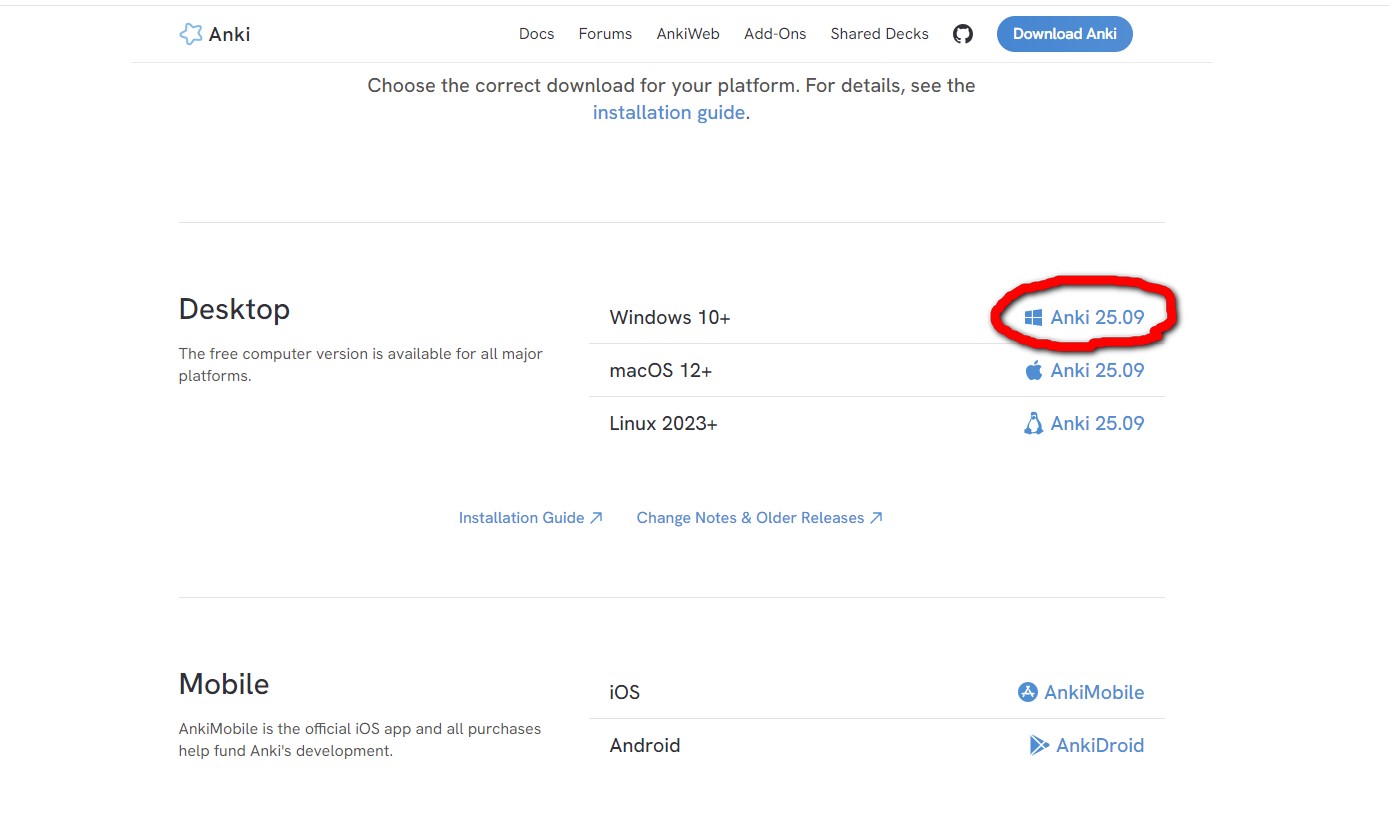Download Anki 25.09 for macOS
Viewport: 1389px width, 826px height.
[x=1096, y=371]
